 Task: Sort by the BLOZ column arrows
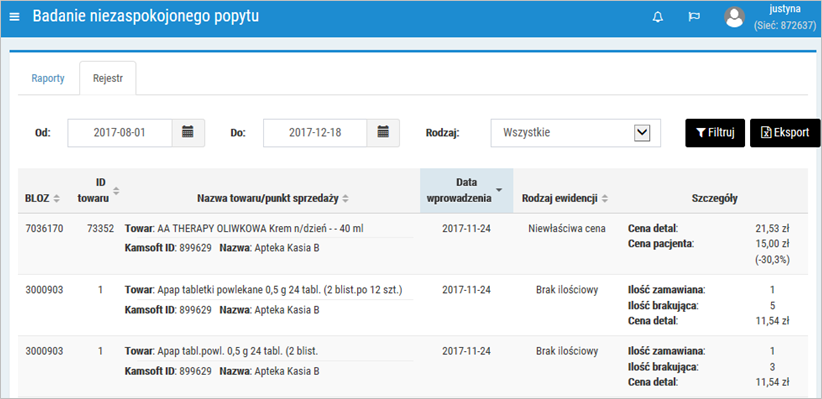[x=57, y=199]
